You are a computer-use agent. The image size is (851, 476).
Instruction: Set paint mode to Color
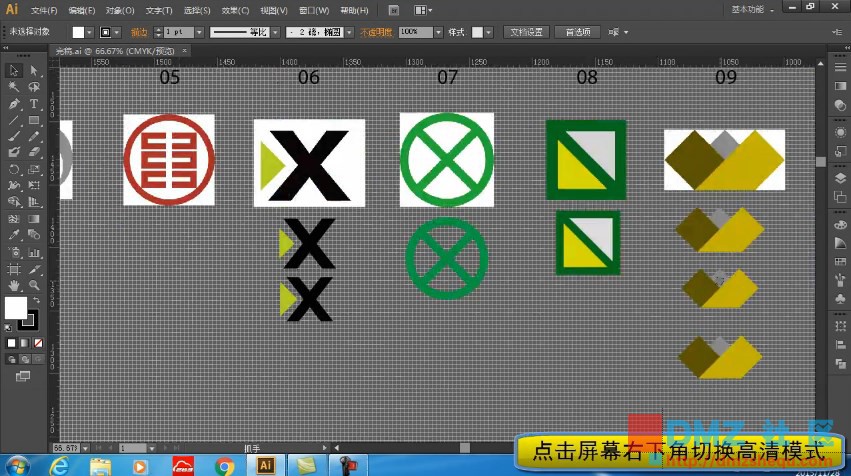tap(11, 343)
